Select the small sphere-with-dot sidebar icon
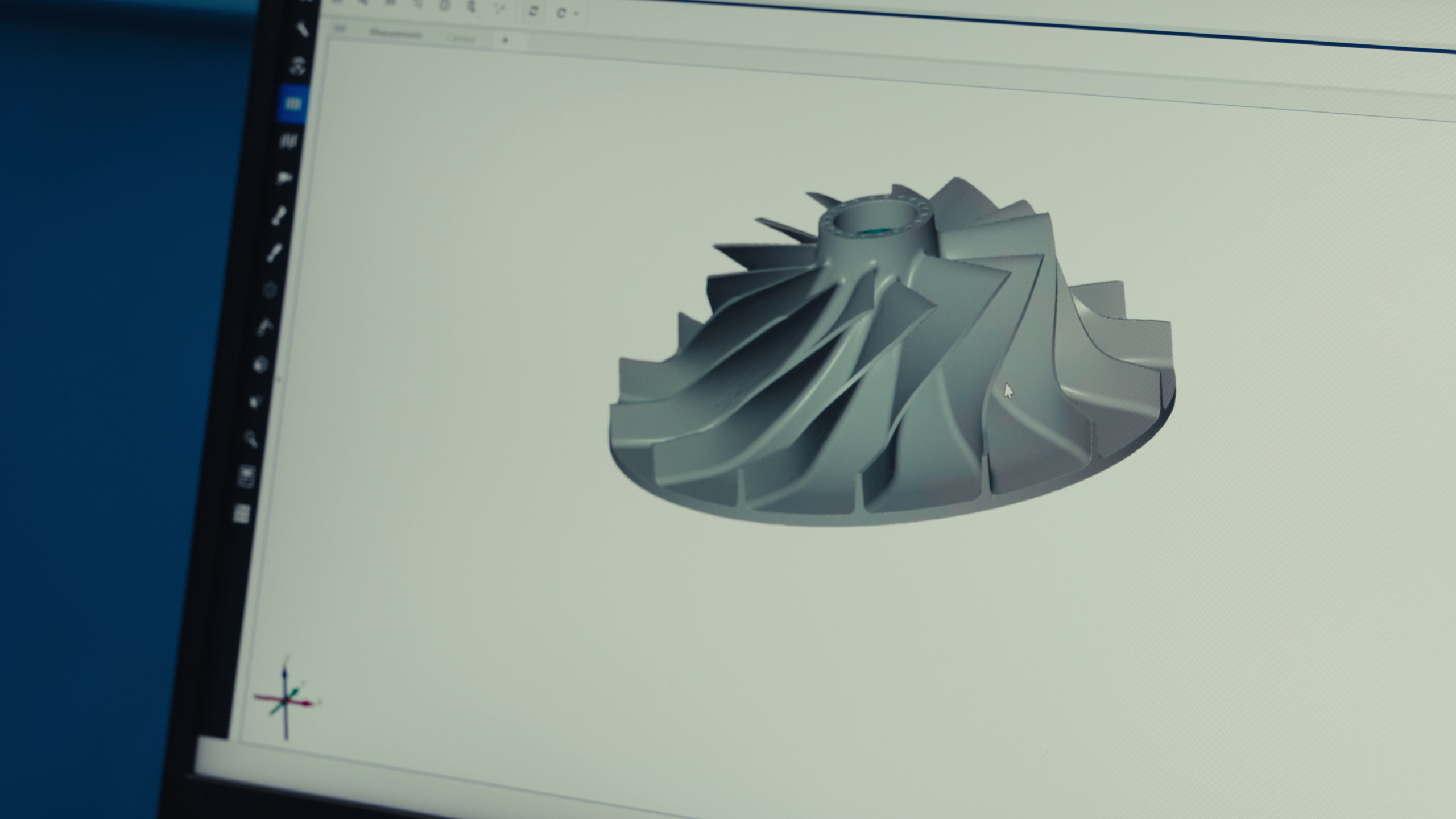 pos(255,402)
